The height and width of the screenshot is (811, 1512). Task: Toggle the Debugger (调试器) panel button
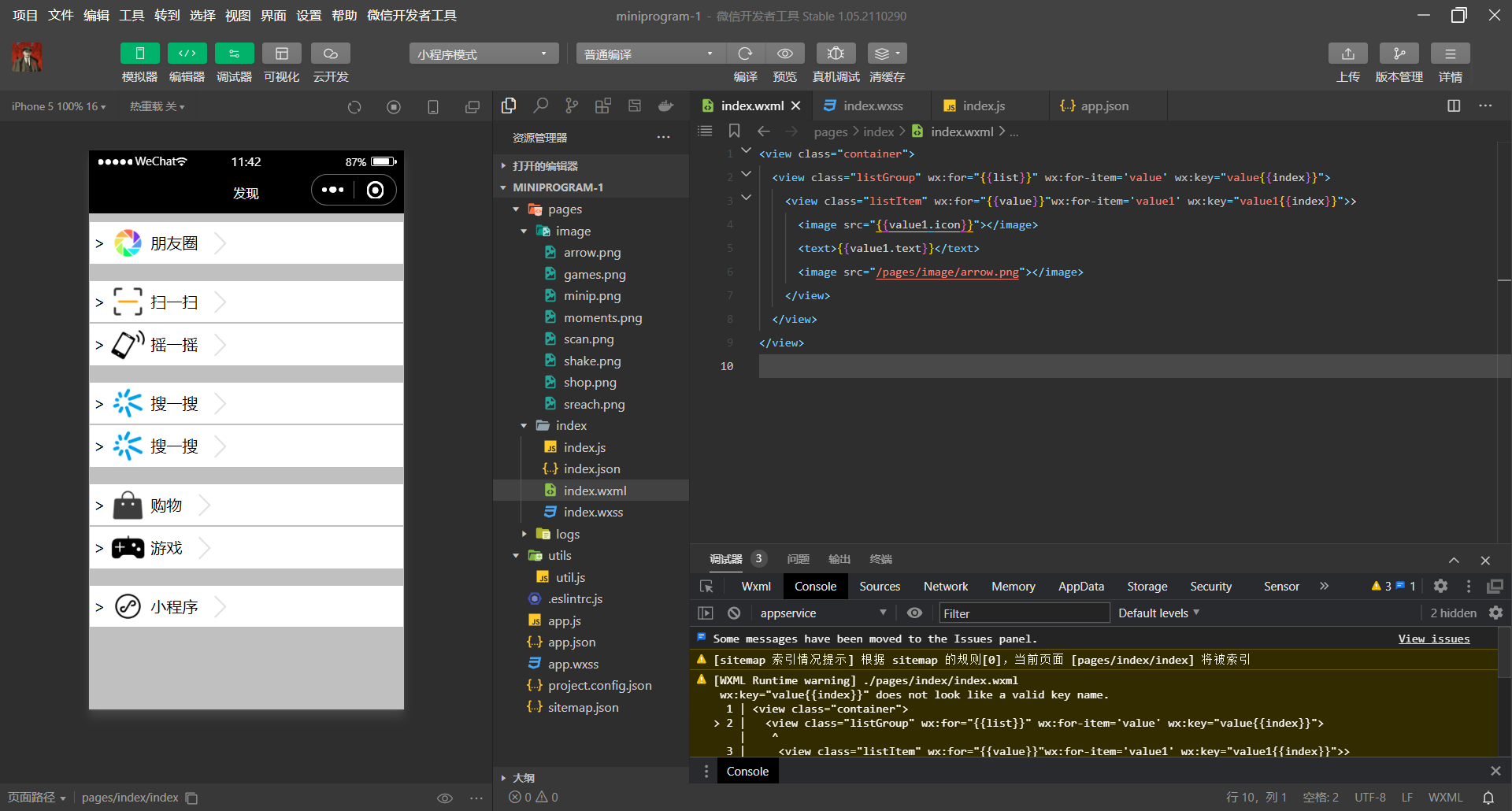tap(234, 54)
